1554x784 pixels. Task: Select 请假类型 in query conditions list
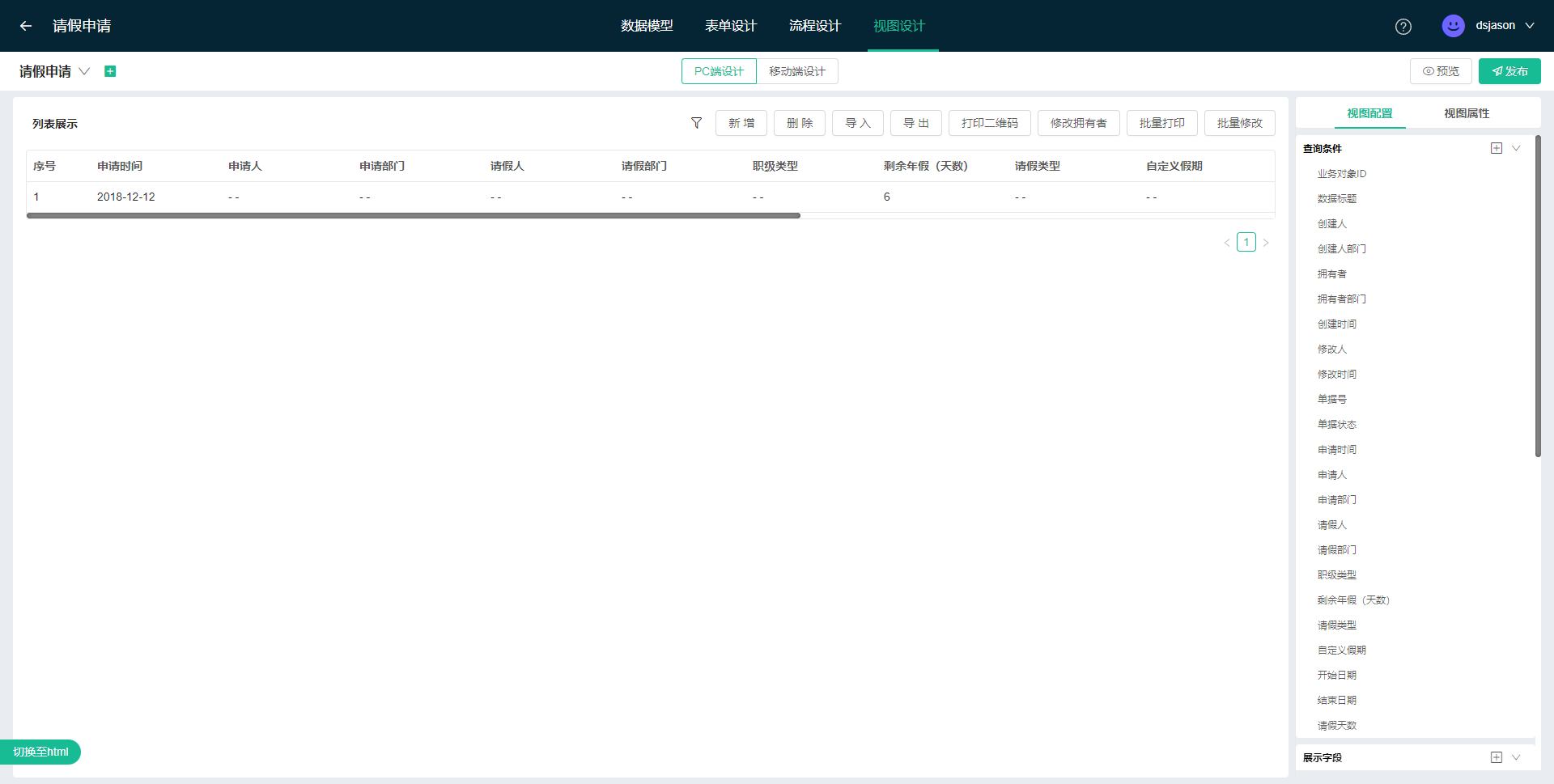(x=1337, y=625)
